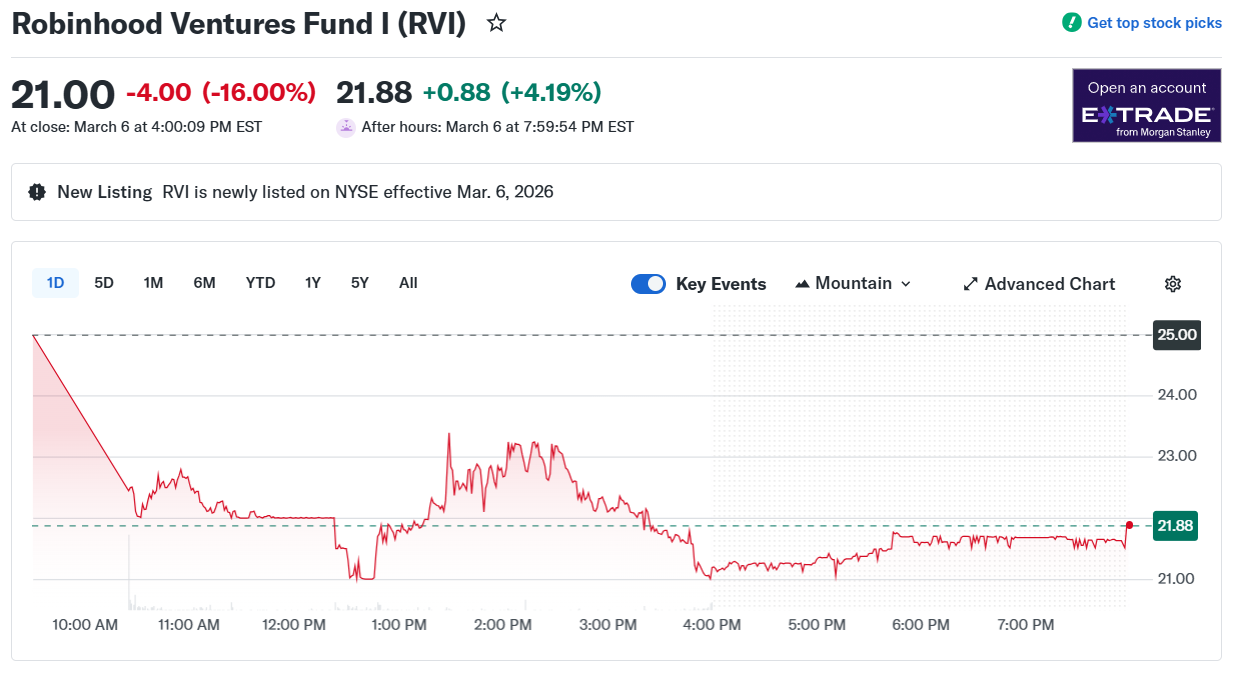
Task: Select the 5D time range
Action: [x=104, y=283]
